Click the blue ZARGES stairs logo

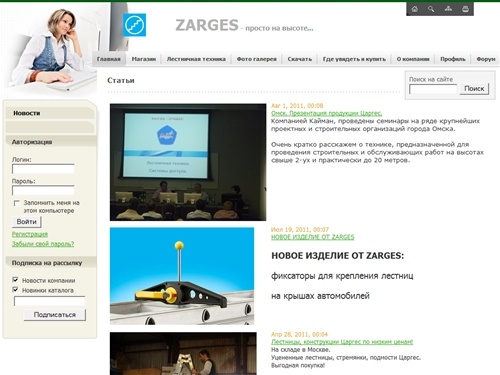(x=134, y=25)
